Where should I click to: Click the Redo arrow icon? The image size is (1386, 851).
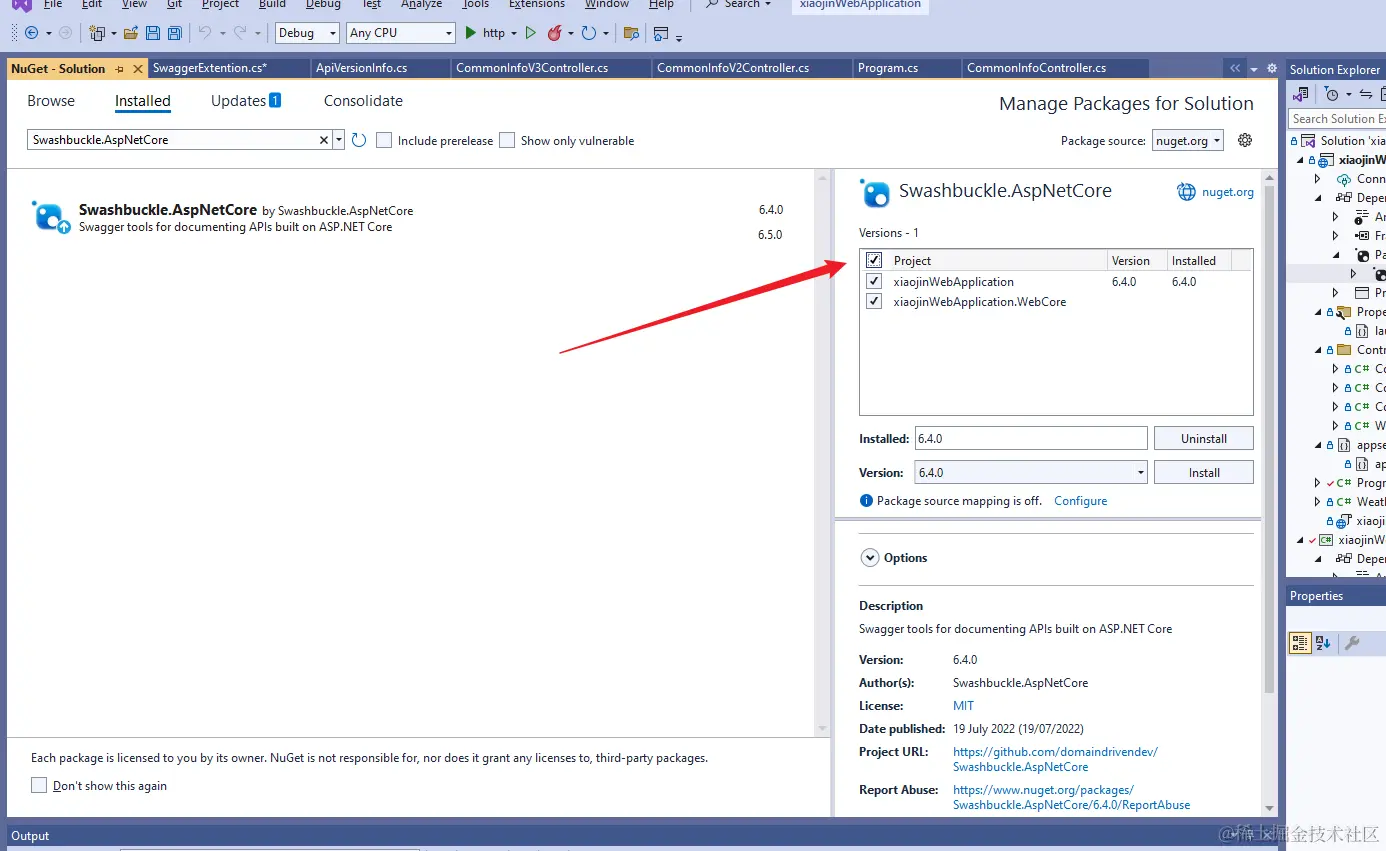[240, 33]
